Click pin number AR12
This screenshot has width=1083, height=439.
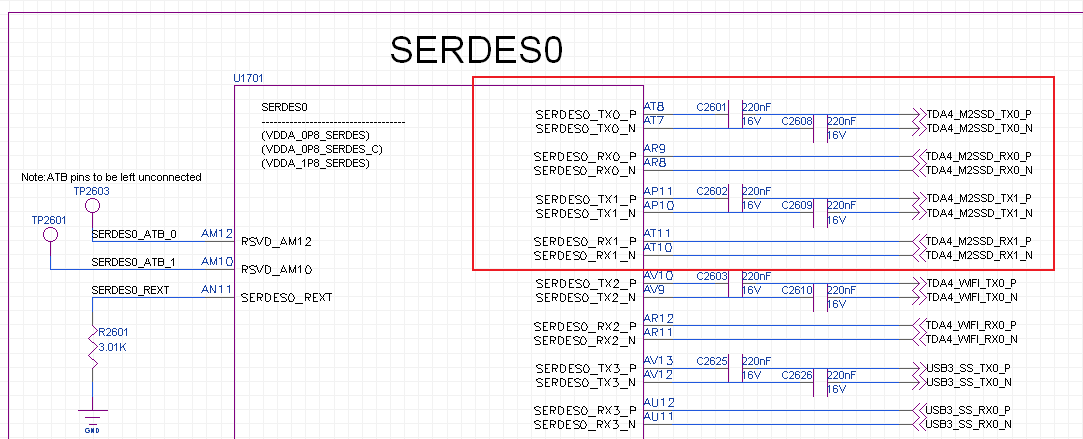[658, 318]
